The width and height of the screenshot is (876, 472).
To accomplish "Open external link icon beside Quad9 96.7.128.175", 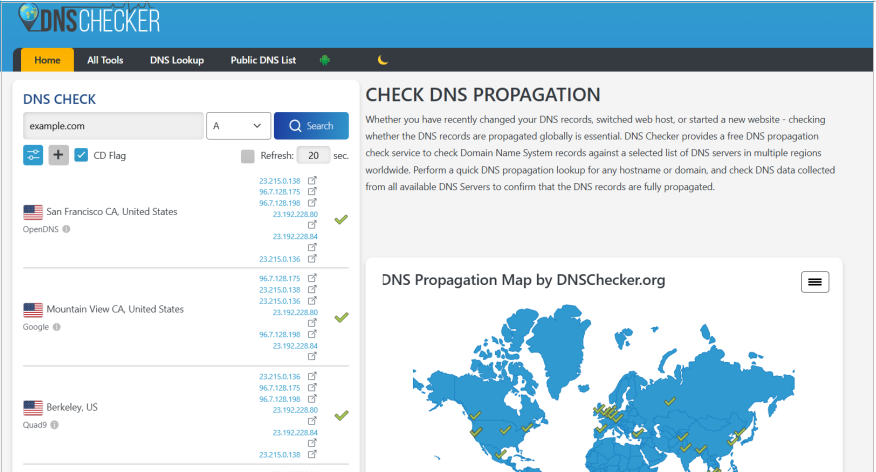I will (312, 387).
